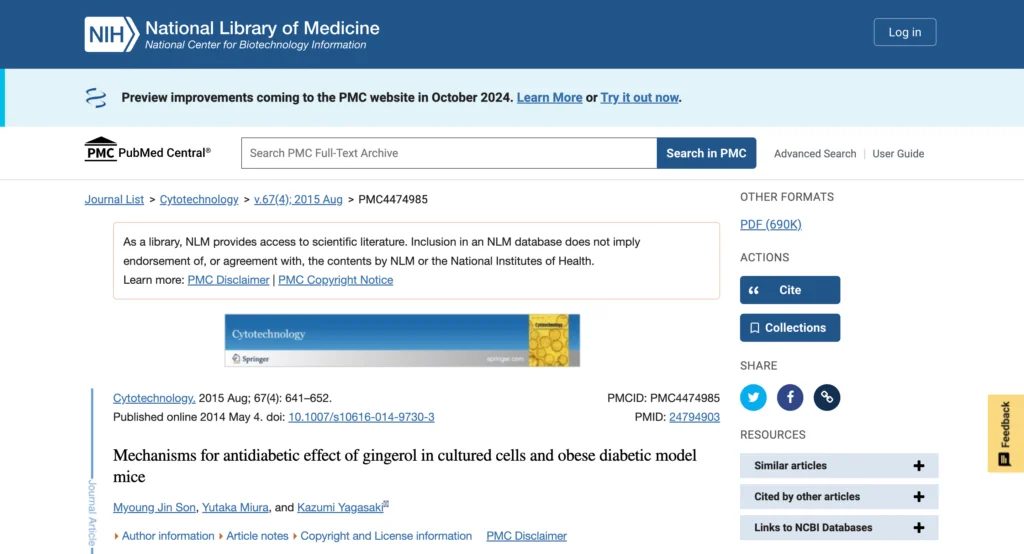The width and height of the screenshot is (1024, 554).
Task: Expand the Article notes section
Action: coord(256,536)
